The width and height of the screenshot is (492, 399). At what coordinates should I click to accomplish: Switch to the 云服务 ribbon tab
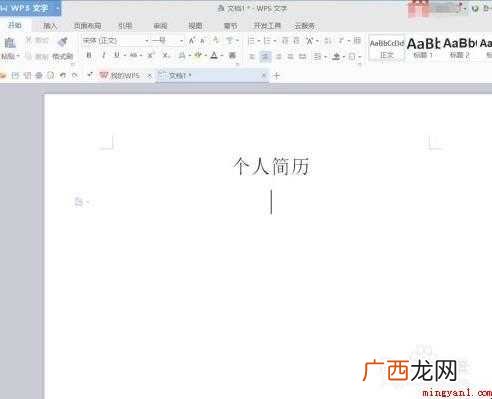304,26
